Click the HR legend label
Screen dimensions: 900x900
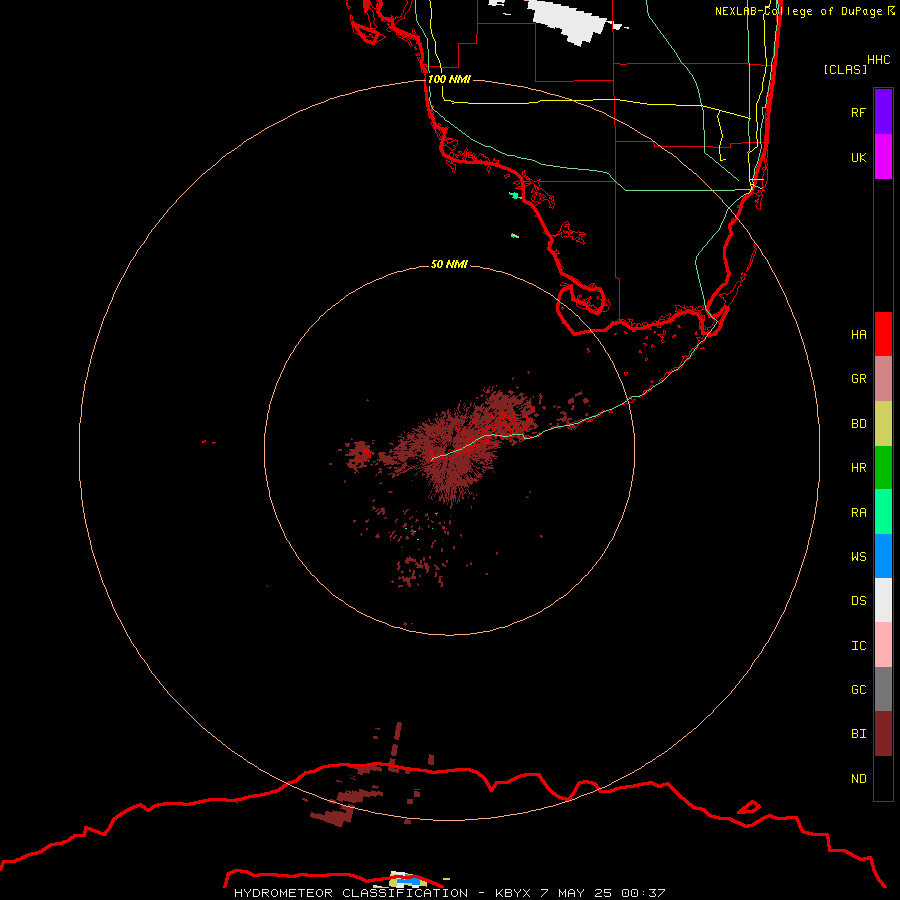pyautogui.click(x=858, y=468)
